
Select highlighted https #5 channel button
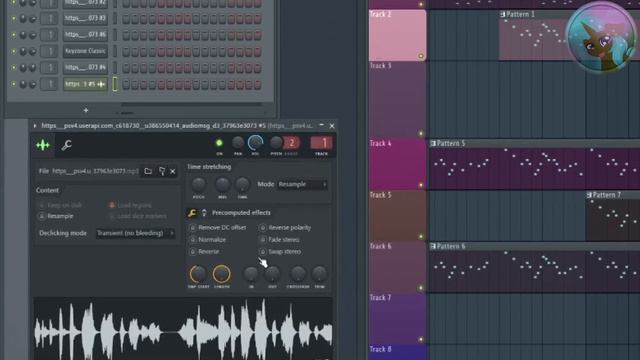[x=85, y=84]
